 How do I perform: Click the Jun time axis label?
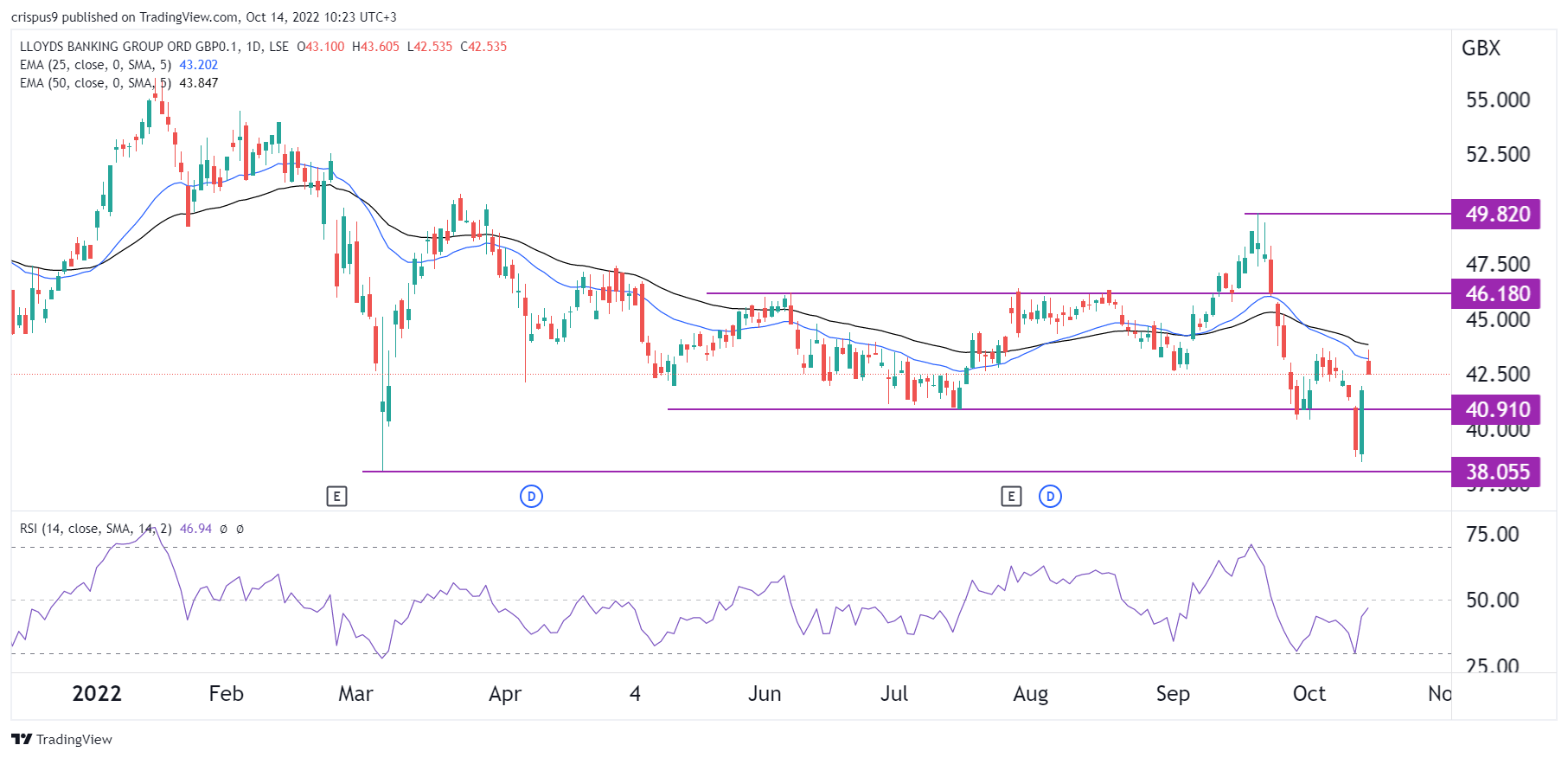click(x=765, y=694)
